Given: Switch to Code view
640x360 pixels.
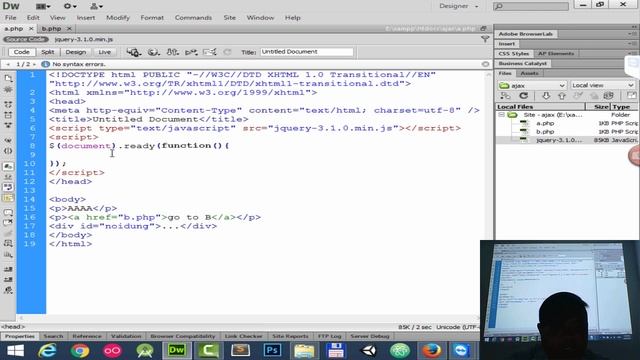Looking at the screenshot, I should (x=21, y=52).
